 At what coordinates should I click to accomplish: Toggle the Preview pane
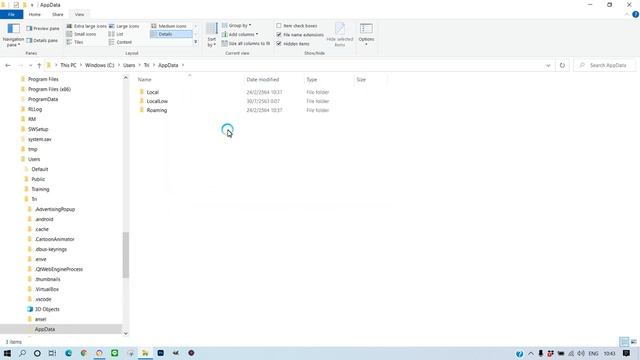point(43,29)
